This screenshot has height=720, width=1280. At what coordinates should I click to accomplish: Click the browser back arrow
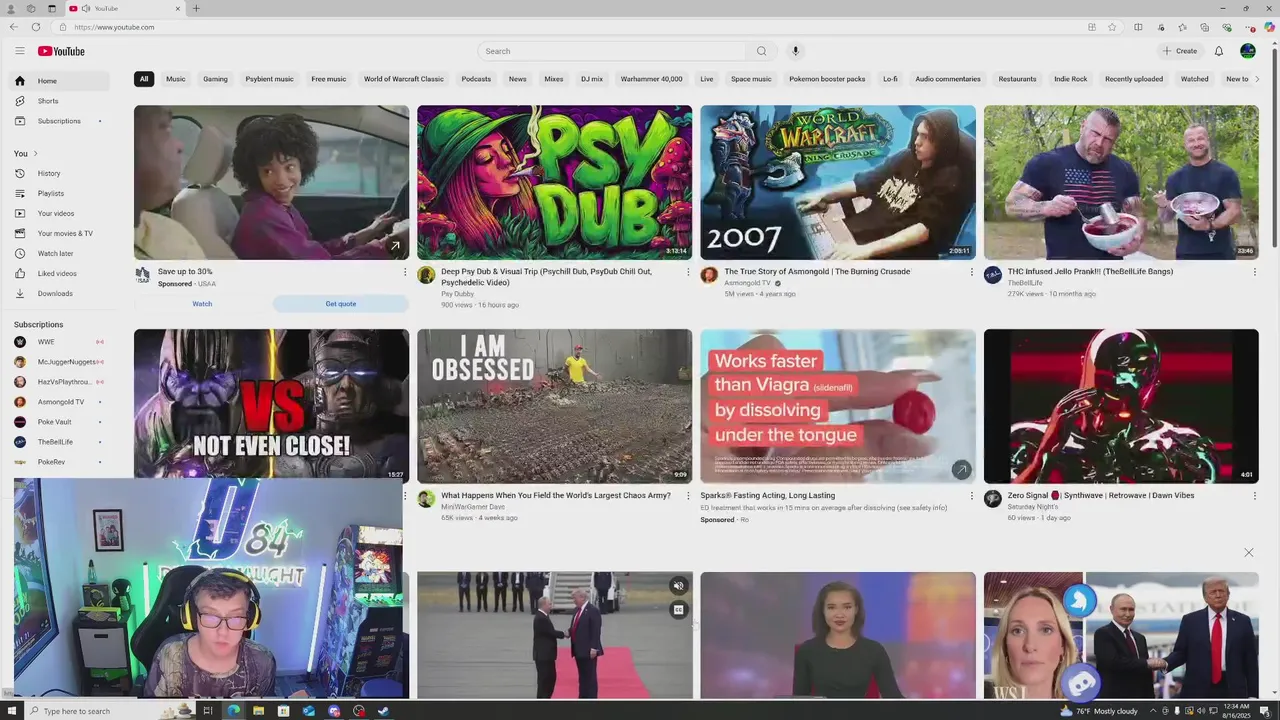click(14, 27)
